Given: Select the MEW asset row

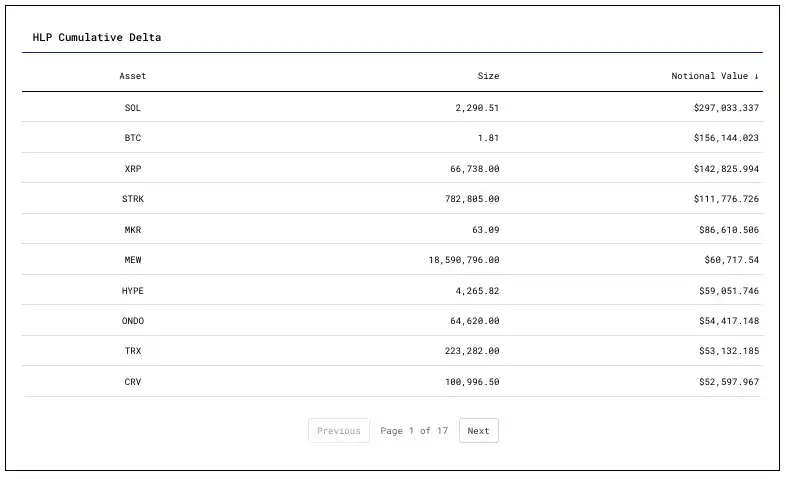Looking at the screenshot, I should [133, 260].
